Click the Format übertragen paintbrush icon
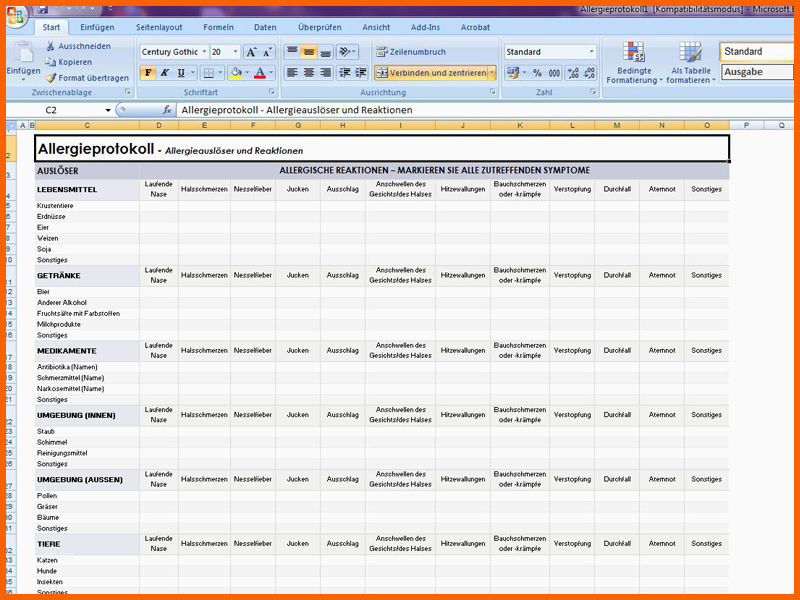 coord(51,77)
